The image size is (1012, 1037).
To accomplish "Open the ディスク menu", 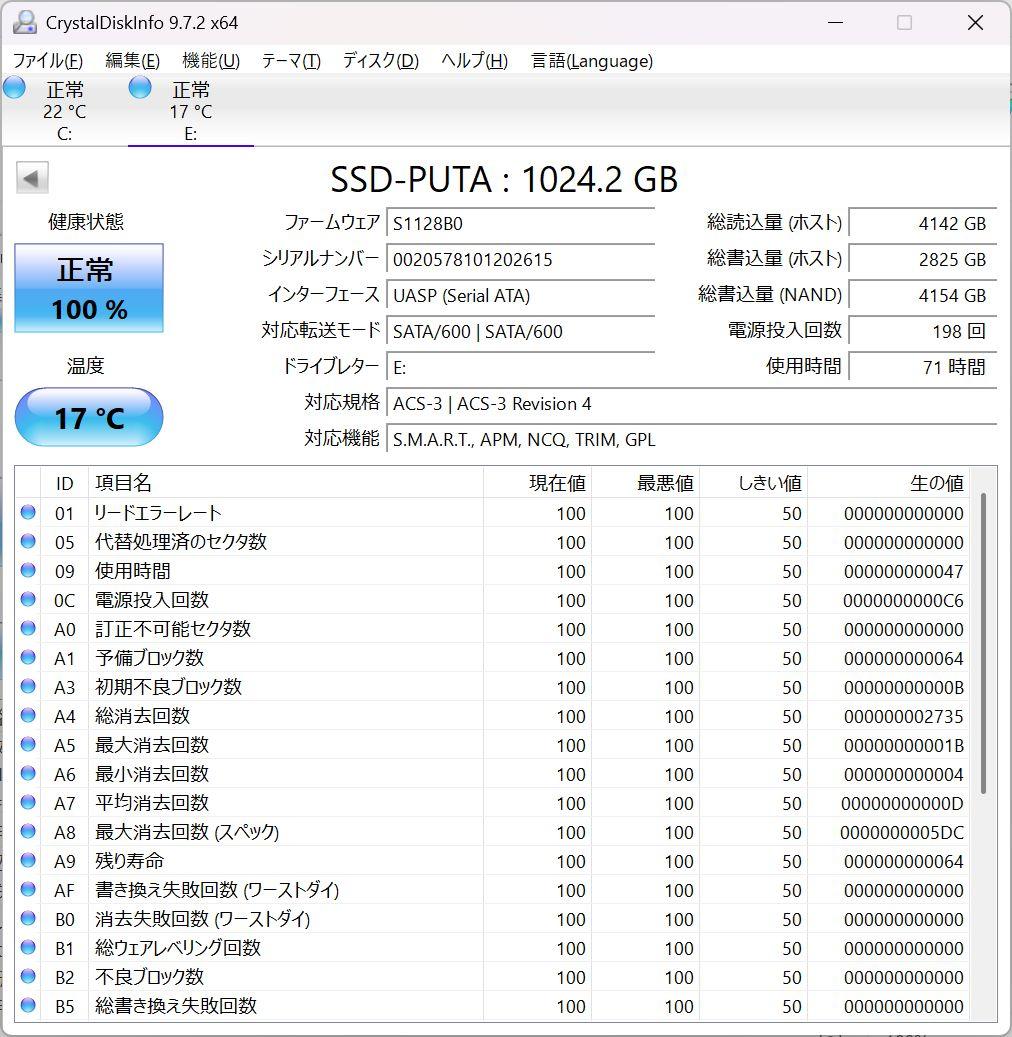I will pos(378,61).
